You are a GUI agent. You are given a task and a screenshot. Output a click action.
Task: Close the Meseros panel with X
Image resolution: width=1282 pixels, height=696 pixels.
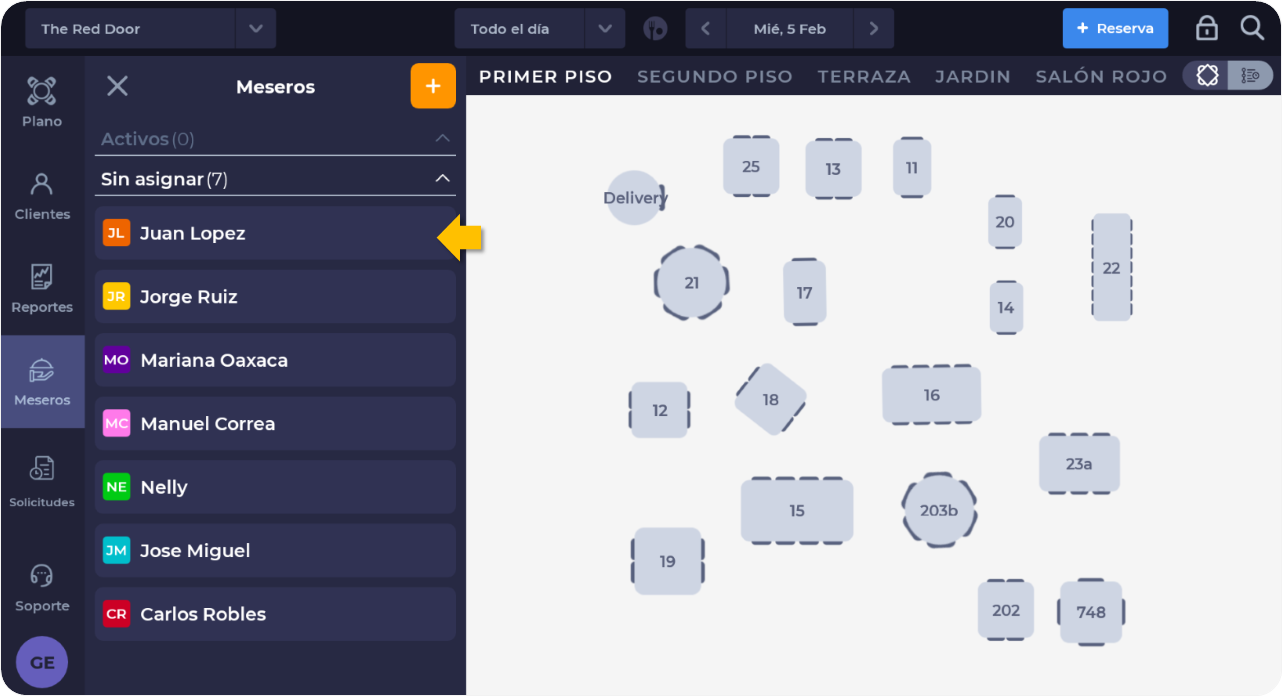(117, 86)
